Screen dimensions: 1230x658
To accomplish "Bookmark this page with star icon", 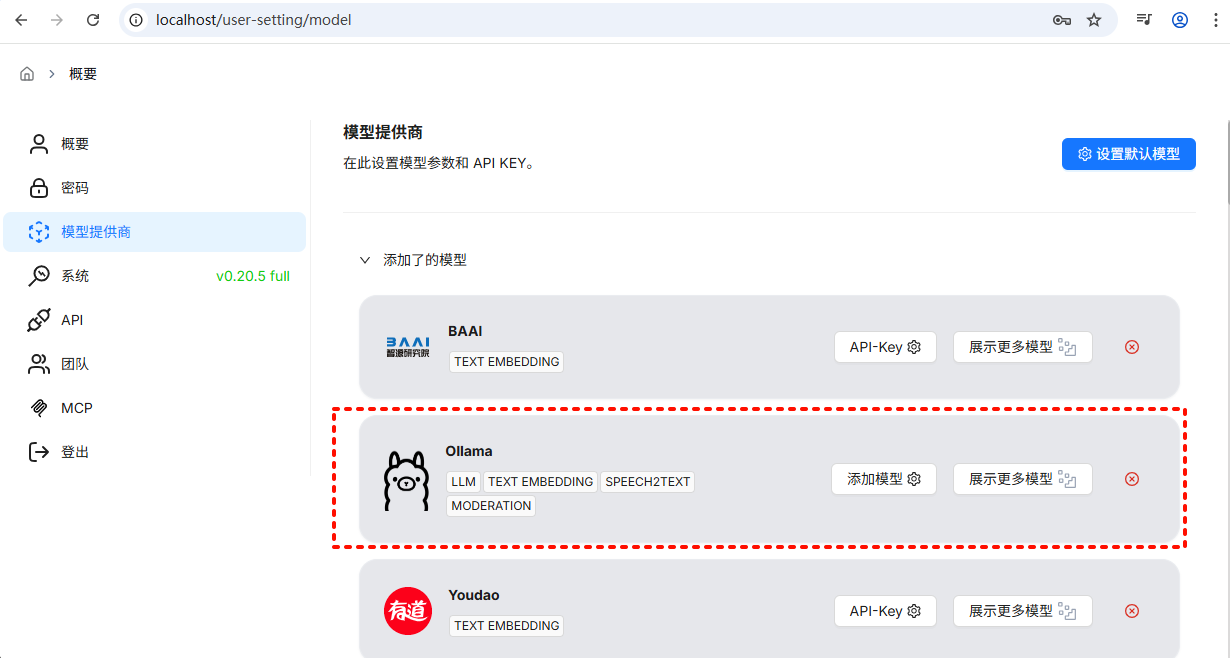I will pos(1094,20).
